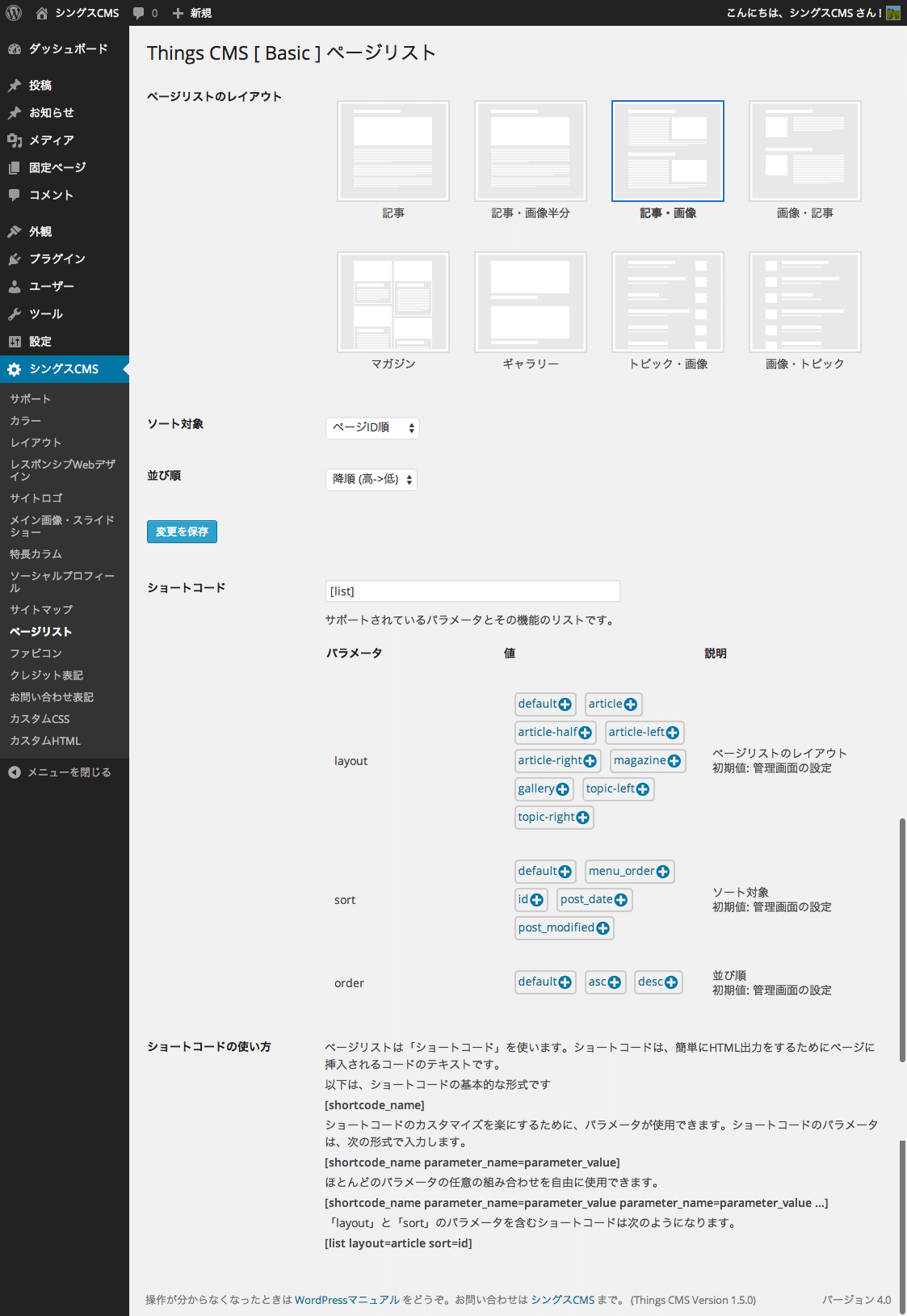Click the 変更を保存 save button

(x=182, y=532)
